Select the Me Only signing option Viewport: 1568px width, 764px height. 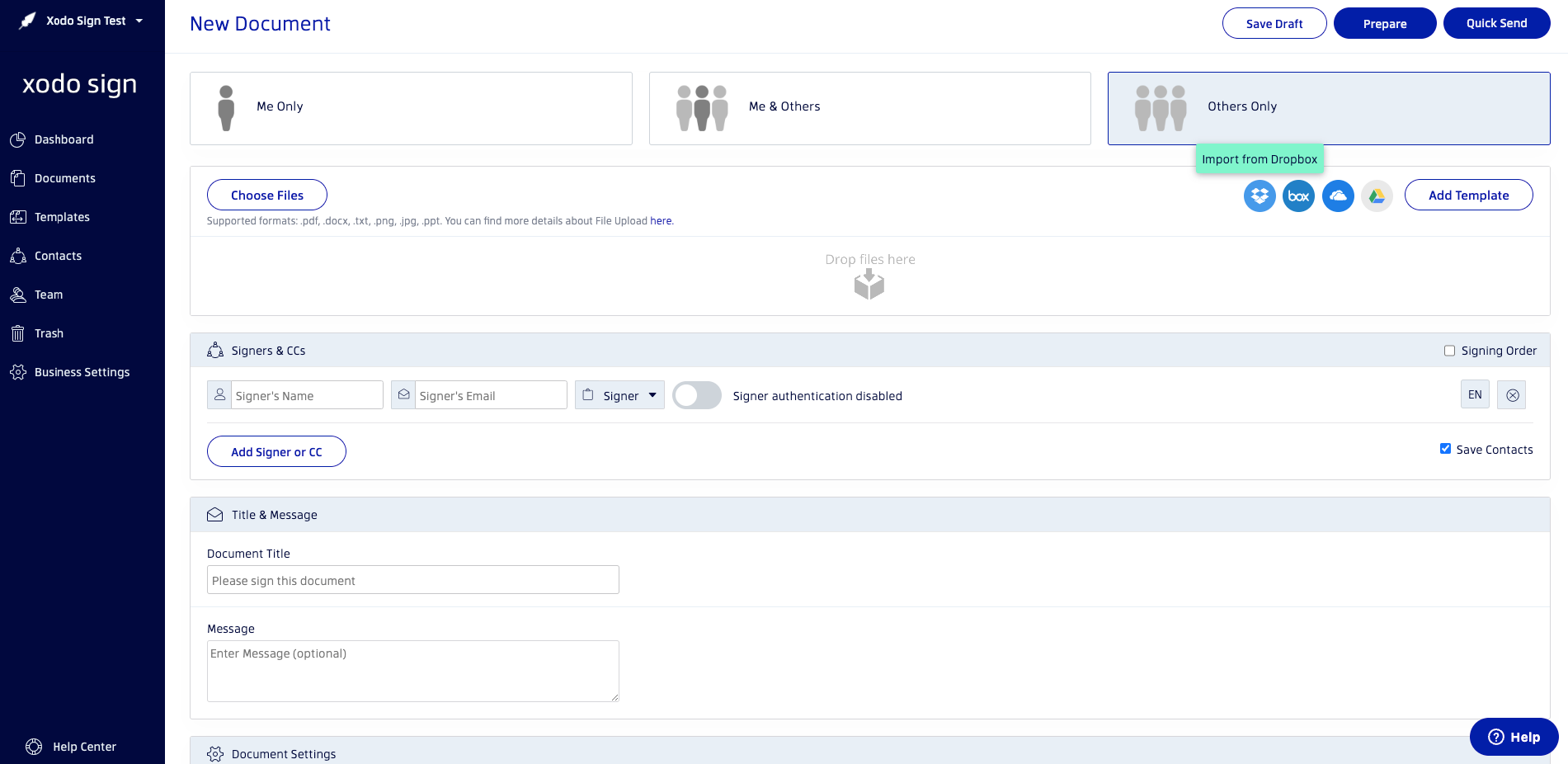point(411,107)
